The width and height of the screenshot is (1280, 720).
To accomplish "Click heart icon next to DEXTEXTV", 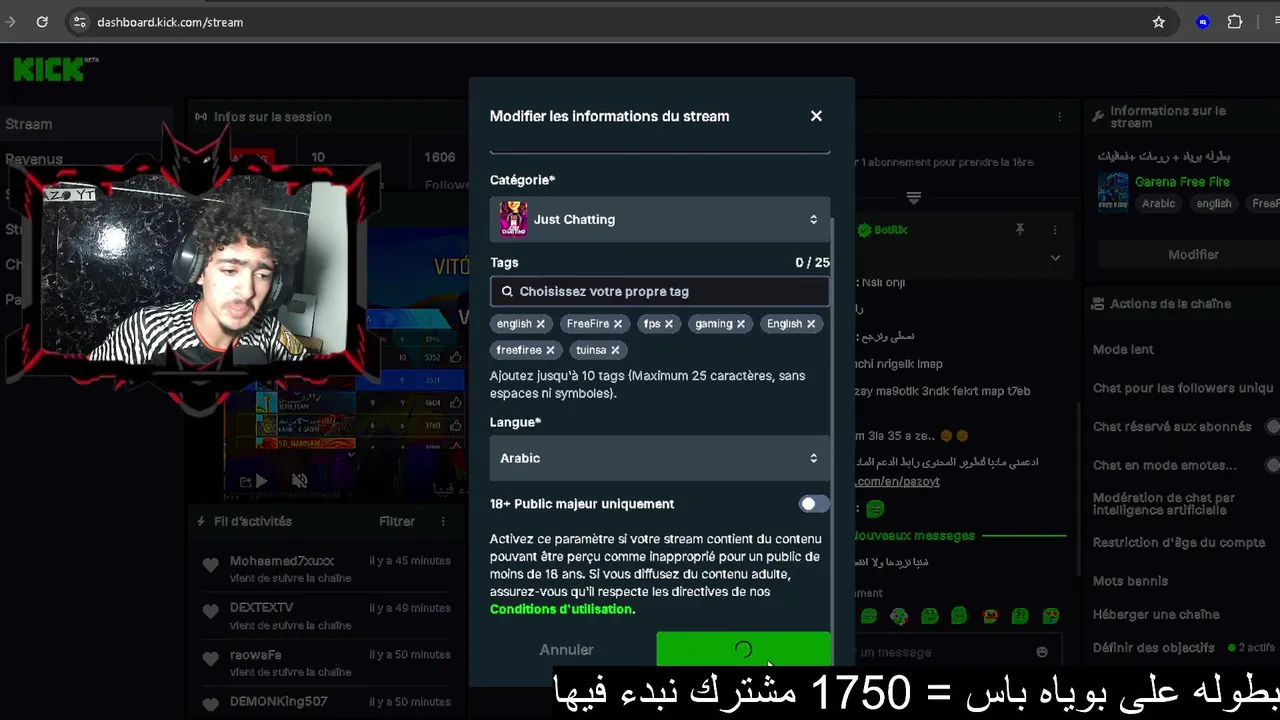I will tap(210, 612).
